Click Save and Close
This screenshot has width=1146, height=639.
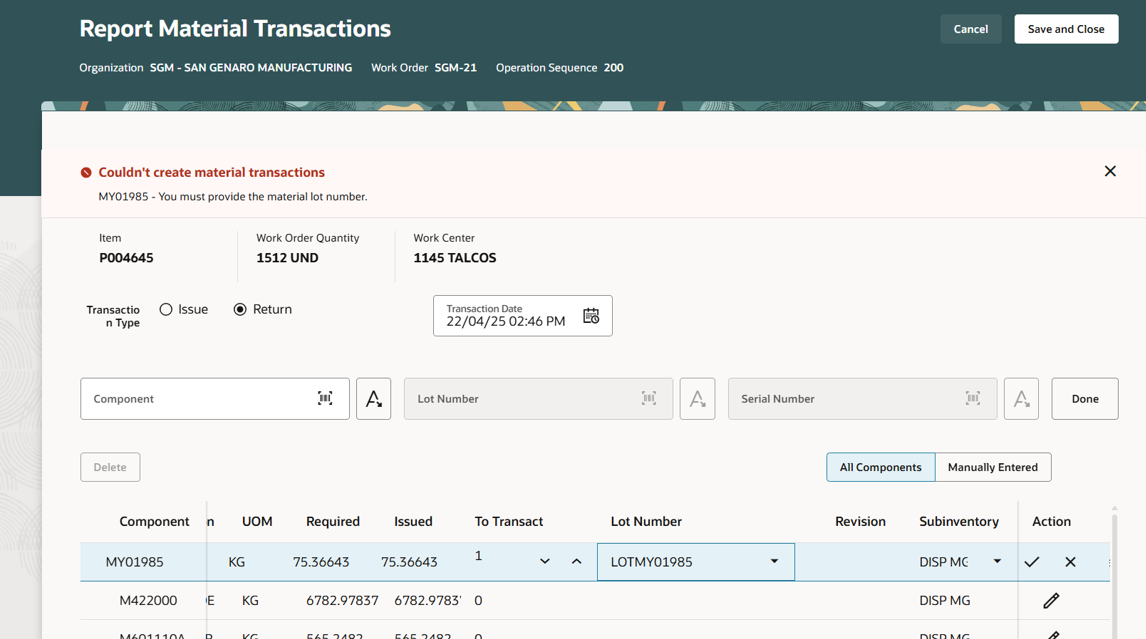tap(1066, 28)
